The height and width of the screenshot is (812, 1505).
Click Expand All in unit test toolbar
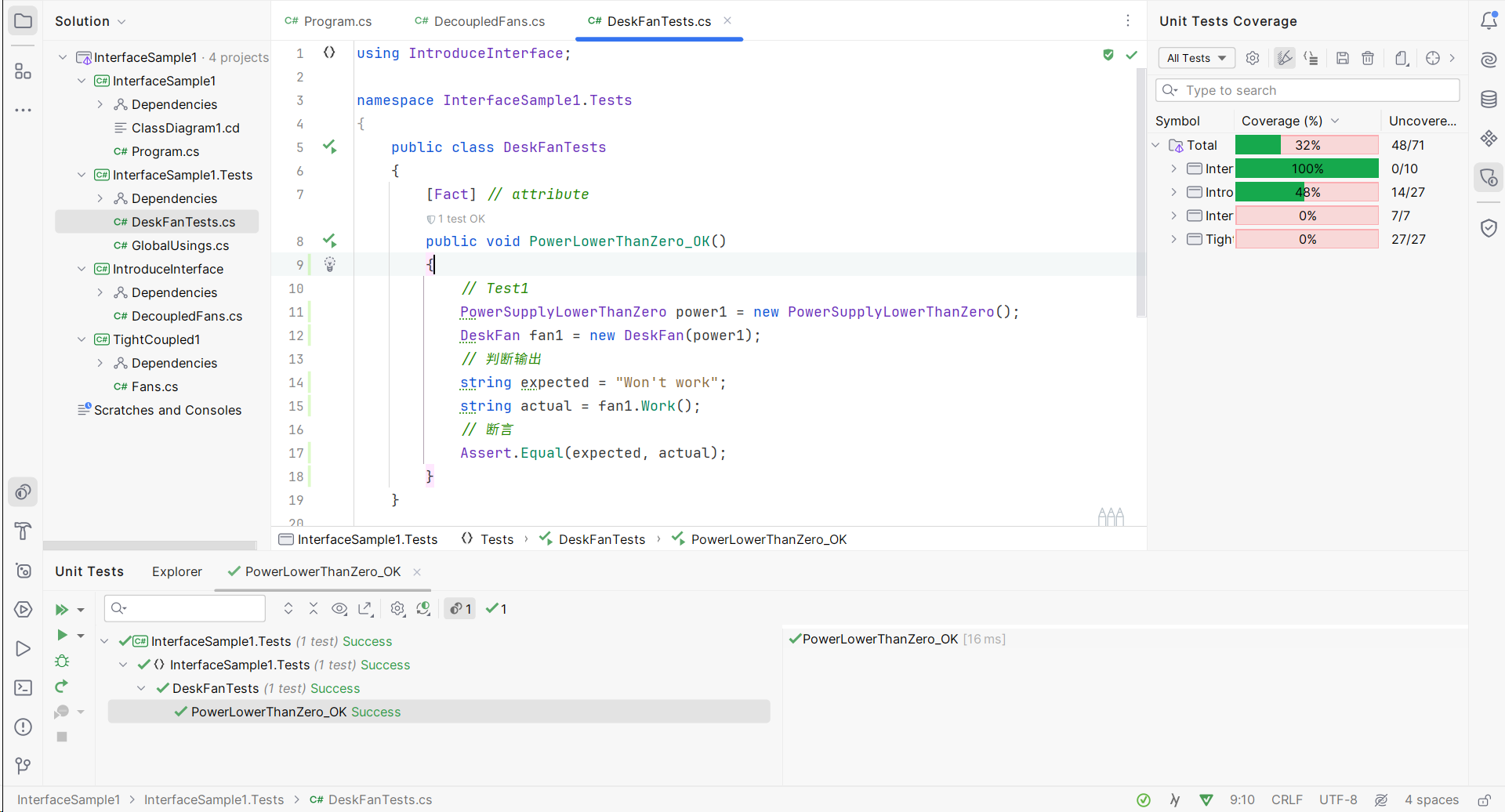(288, 608)
